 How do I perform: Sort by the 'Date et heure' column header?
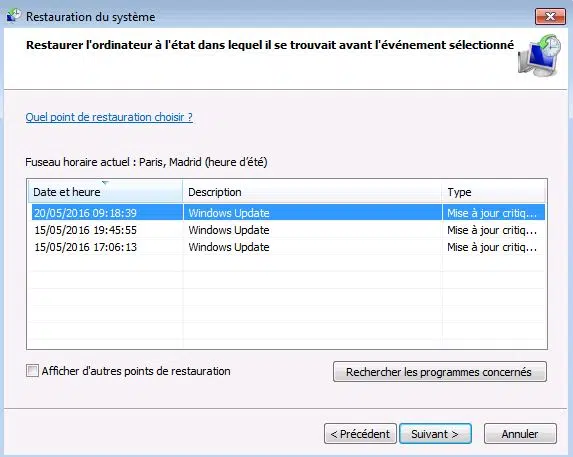point(105,191)
